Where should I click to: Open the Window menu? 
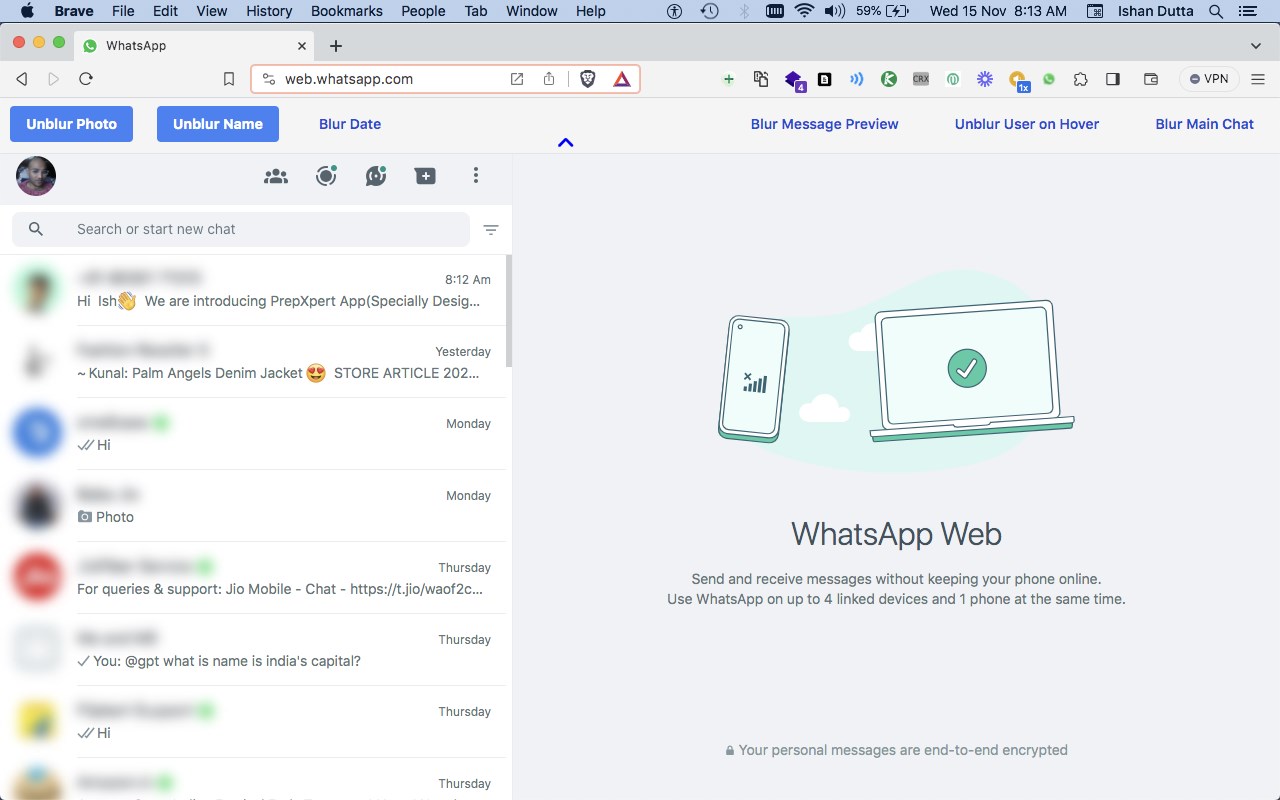pyautogui.click(x=532, y=11)
